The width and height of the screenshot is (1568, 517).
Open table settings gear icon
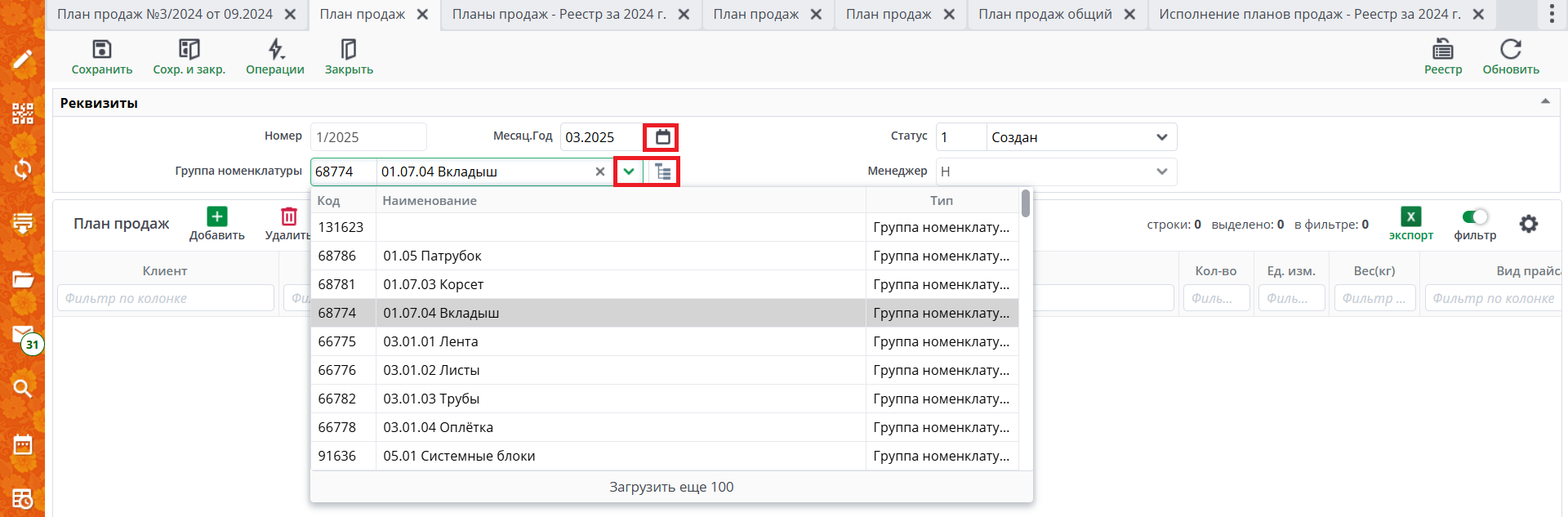click(1528, 224)
